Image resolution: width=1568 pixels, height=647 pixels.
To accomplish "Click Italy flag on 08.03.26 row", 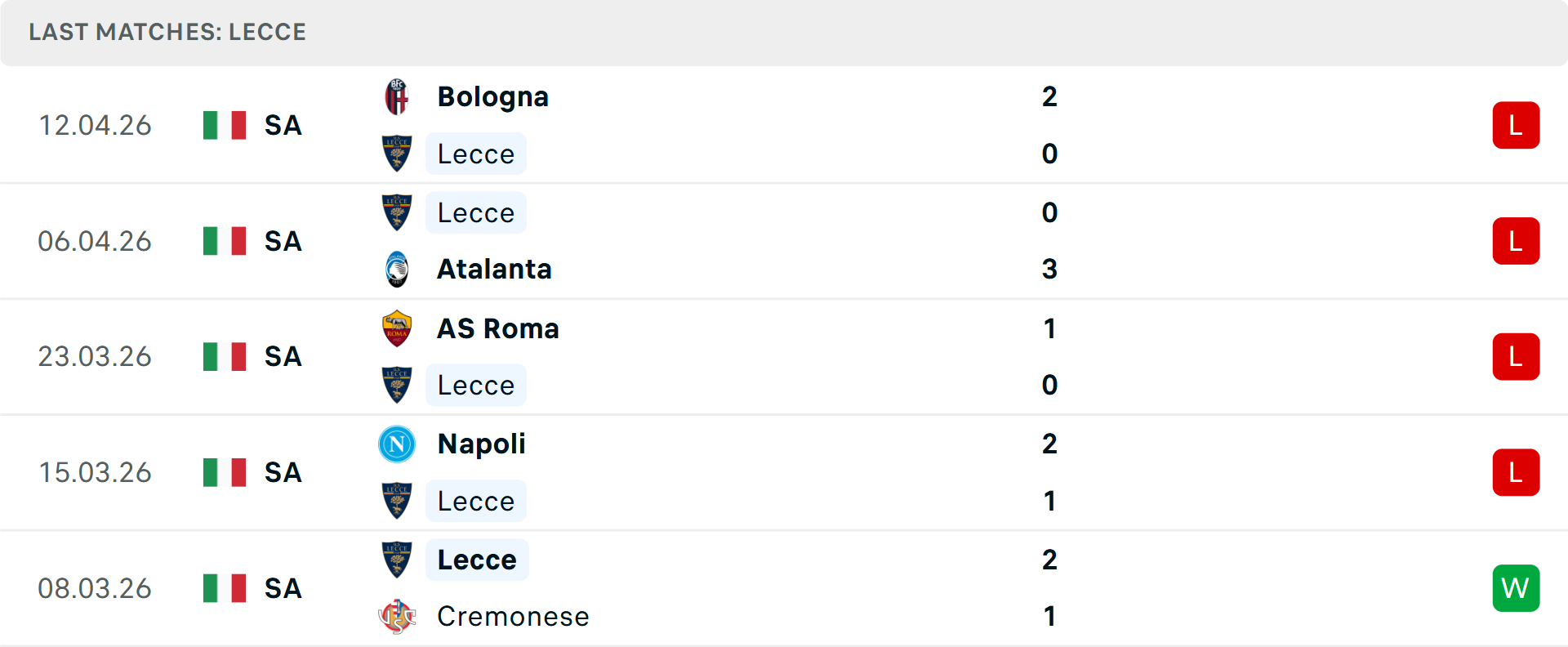I will pos(225,588).
